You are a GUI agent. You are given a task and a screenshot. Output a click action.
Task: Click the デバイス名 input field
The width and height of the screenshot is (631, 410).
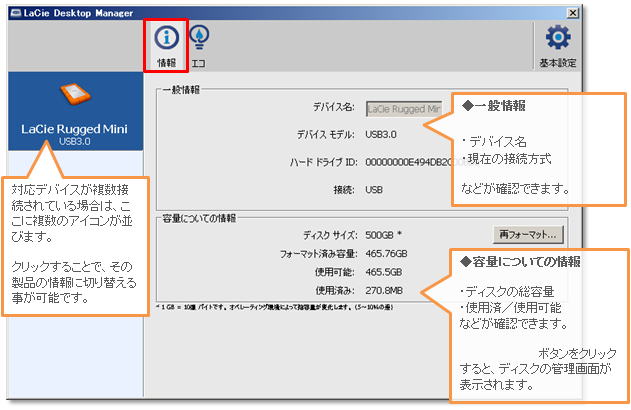[x=404, y=109]
